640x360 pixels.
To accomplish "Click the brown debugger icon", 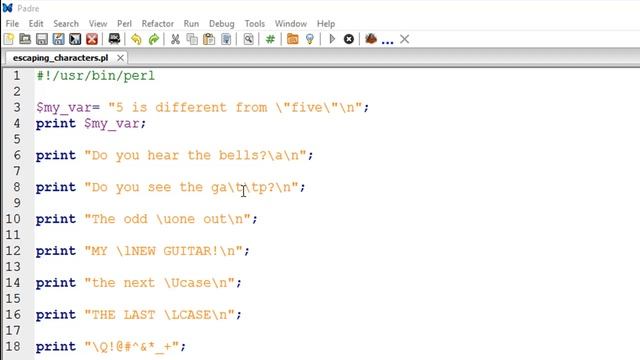I will click(x=371, y=39).
